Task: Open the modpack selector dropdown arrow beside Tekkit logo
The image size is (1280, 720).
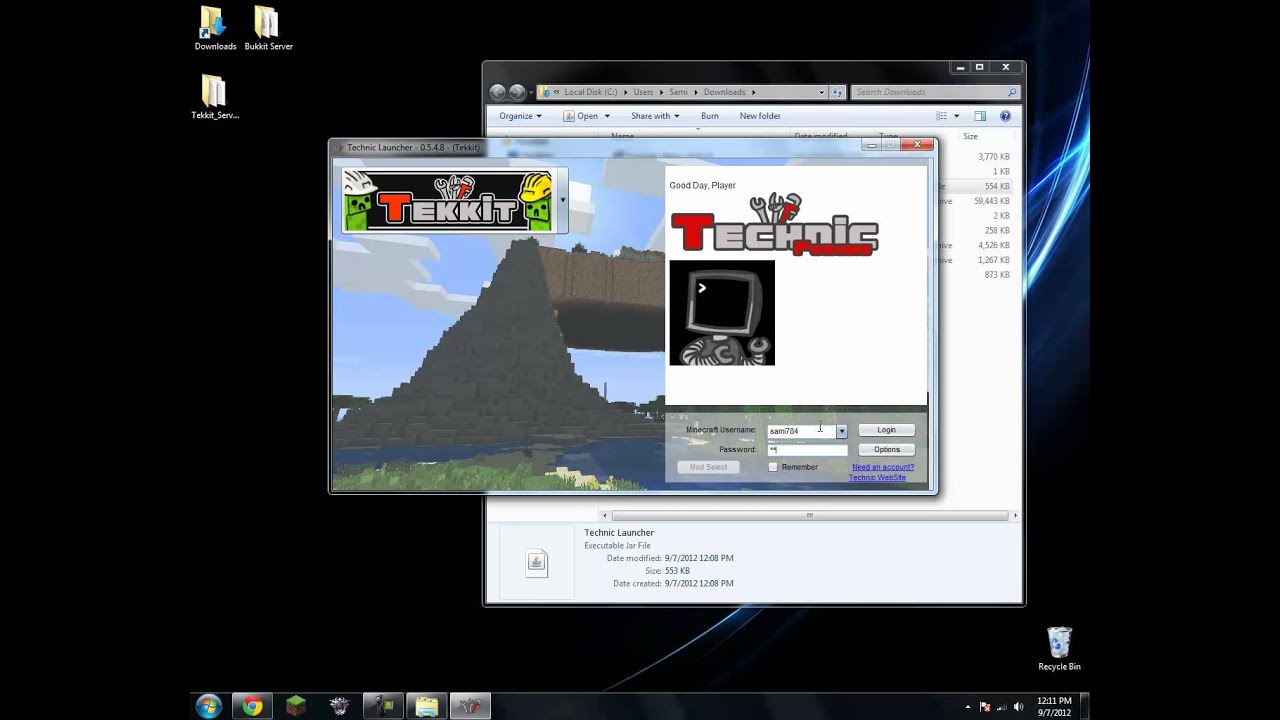Action: pos(562,200)
